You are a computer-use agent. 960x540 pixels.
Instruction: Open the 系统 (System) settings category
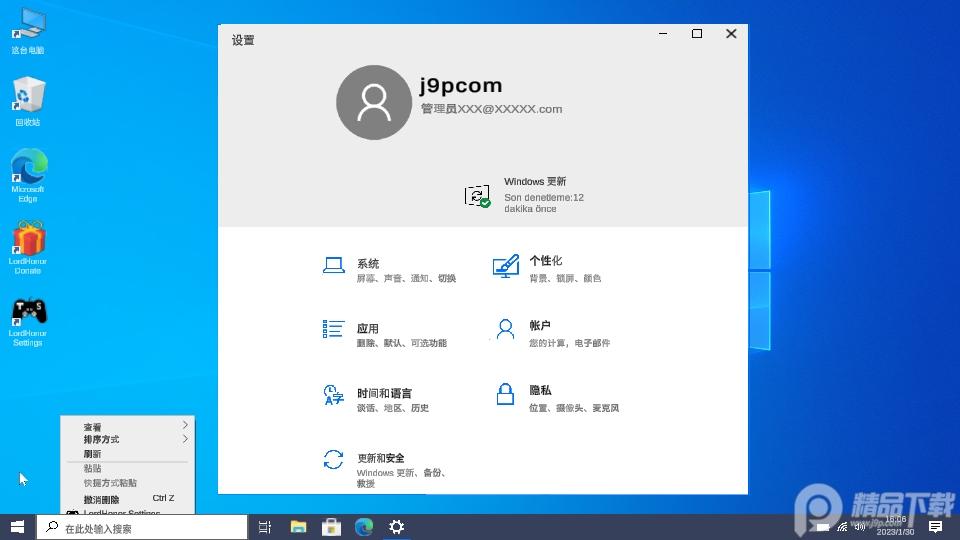[368, 265]
